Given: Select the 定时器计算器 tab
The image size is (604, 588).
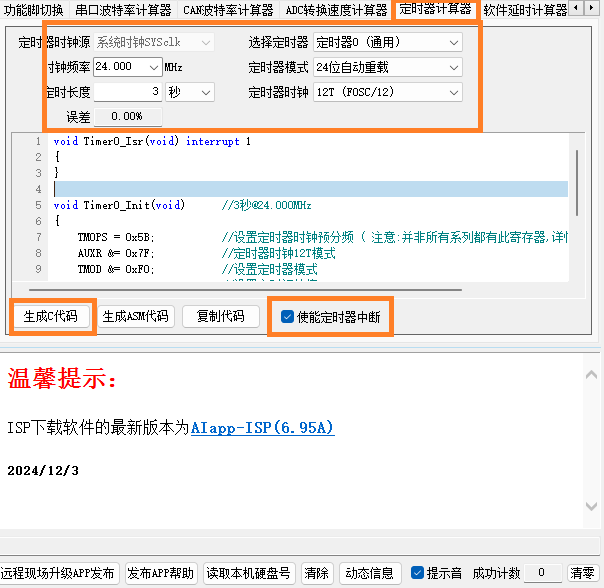Looking at the screenshot, I should 435,9.
